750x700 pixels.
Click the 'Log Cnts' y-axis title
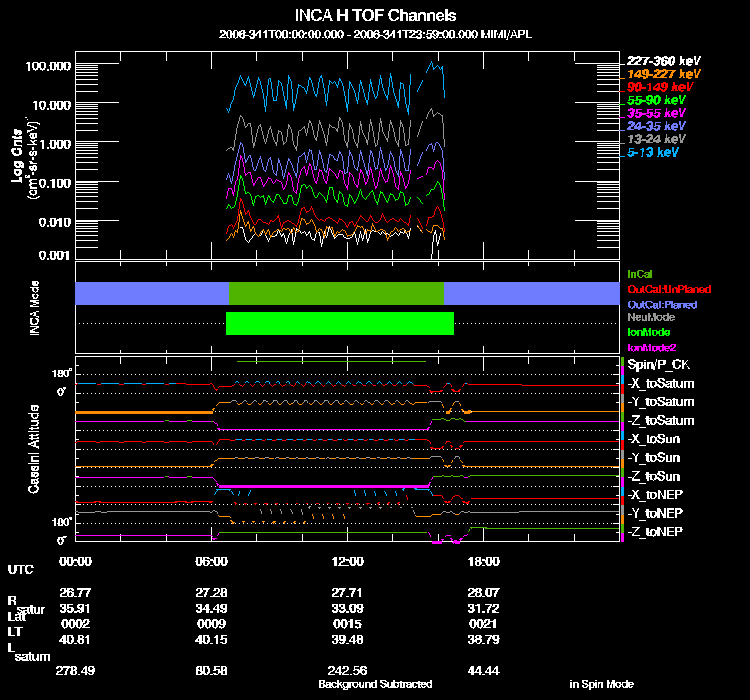[18, 156]
